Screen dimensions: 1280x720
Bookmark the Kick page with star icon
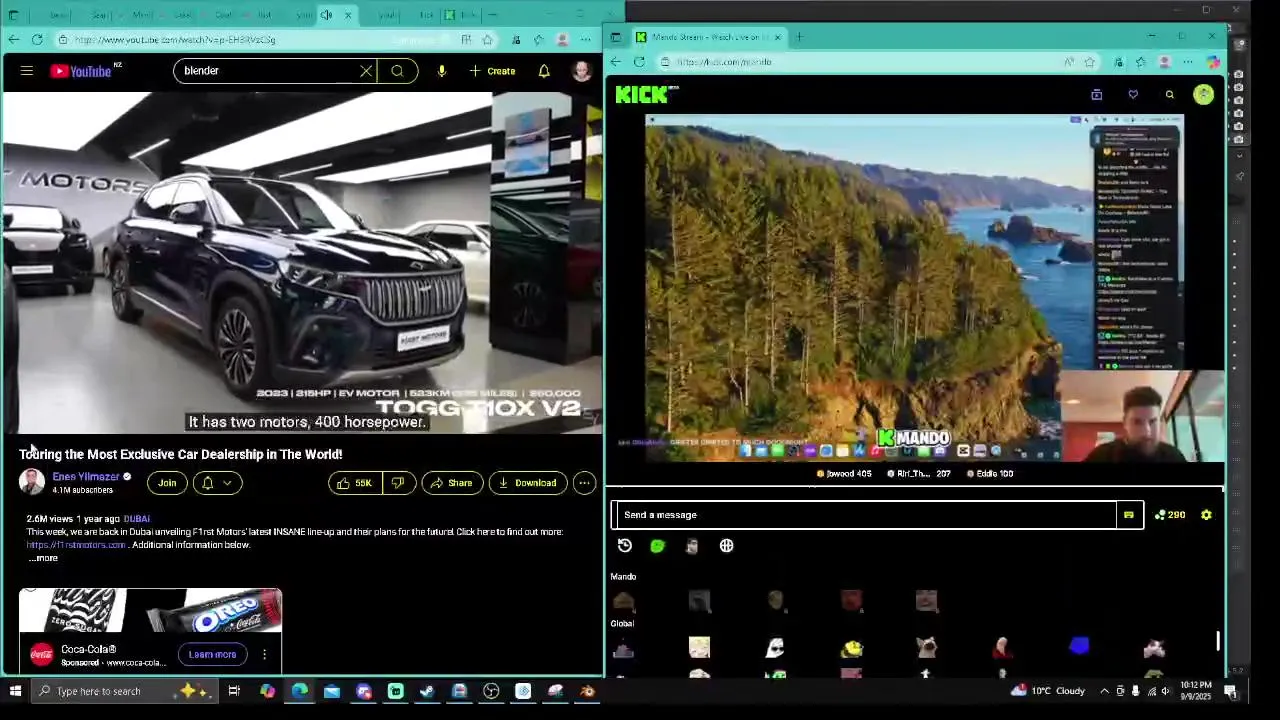[x=1090, y=62]
